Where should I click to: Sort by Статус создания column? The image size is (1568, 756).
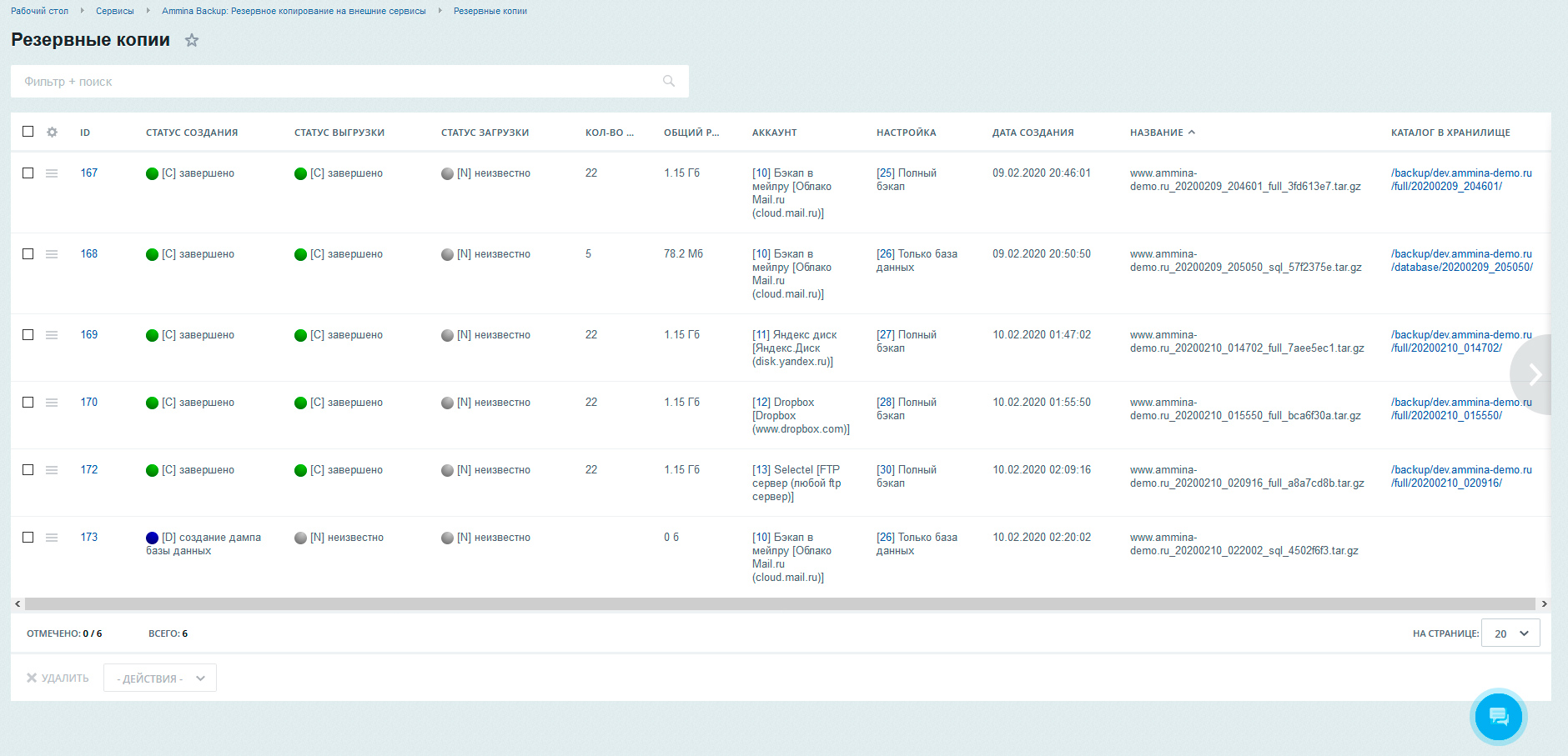[x=192, y=133]
